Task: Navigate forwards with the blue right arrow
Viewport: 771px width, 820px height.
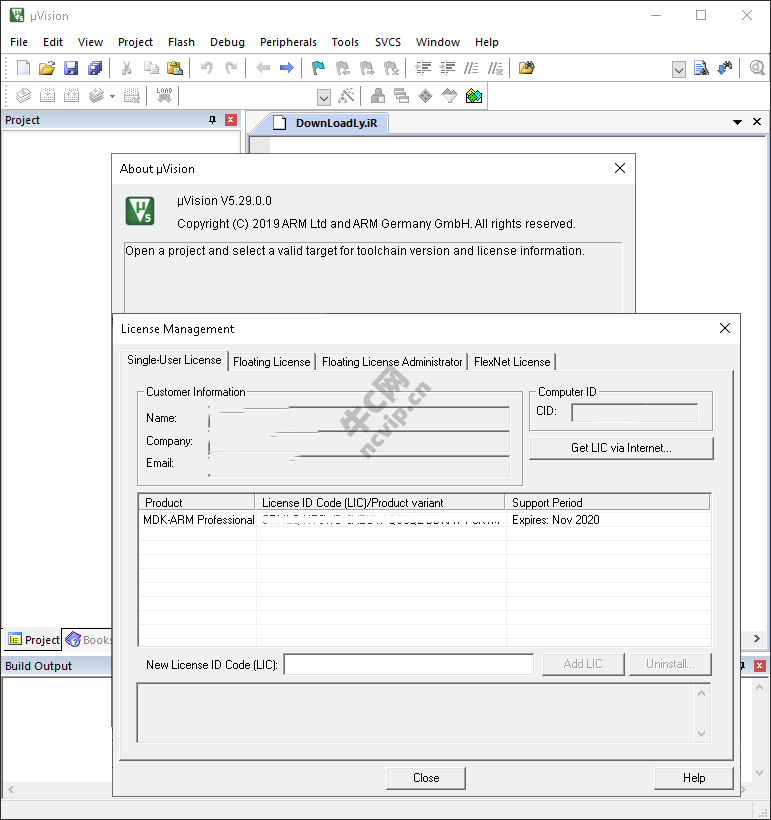Action: click(287, 68)
